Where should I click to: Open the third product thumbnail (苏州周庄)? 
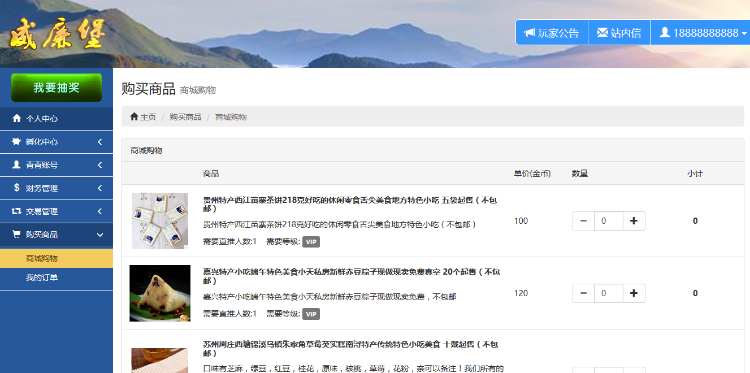160,360
